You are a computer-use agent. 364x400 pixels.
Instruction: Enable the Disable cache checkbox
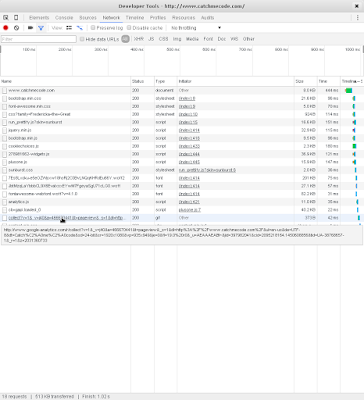pyautogui.click(x=129, y=28)
